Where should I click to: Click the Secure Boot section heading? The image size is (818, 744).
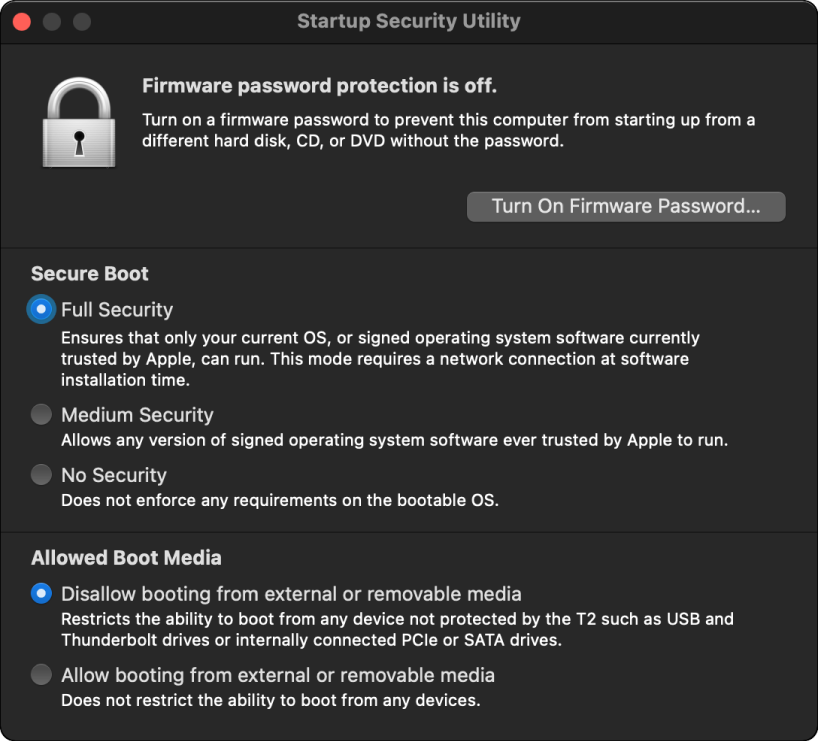point(89,273)
